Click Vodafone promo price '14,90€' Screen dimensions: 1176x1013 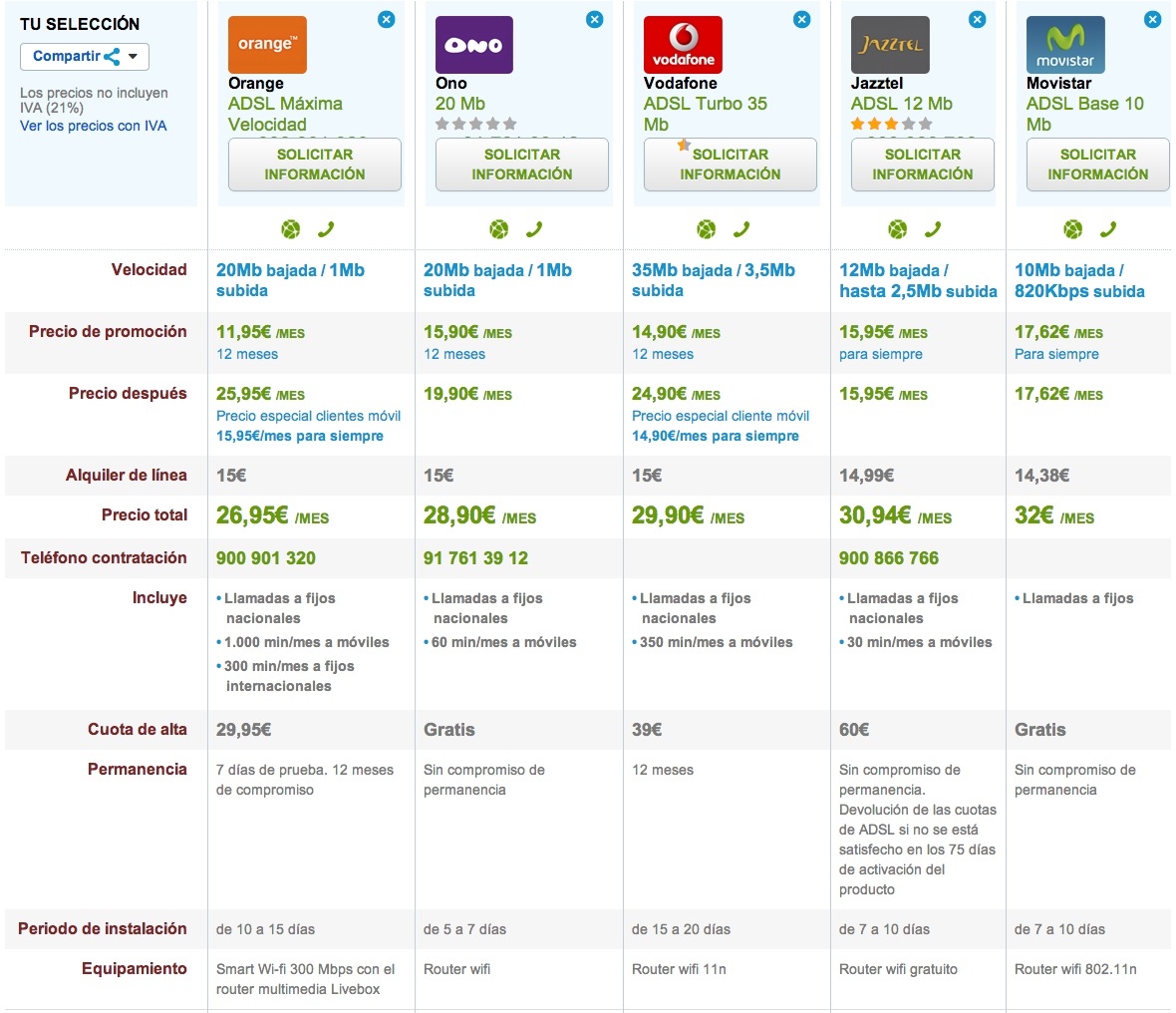pos(659,332)
